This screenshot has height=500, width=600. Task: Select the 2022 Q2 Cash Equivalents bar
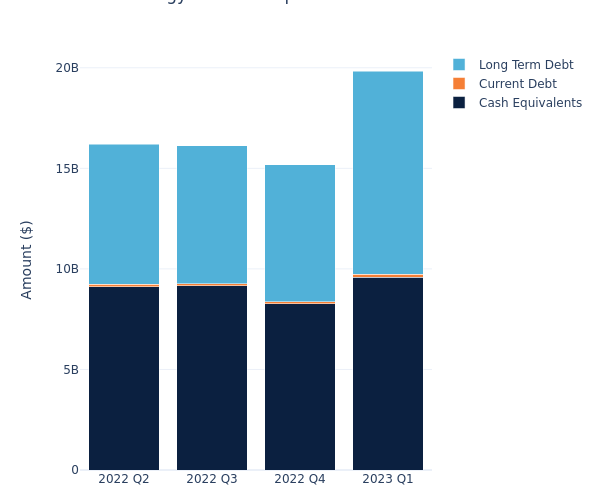click(124, 378)
